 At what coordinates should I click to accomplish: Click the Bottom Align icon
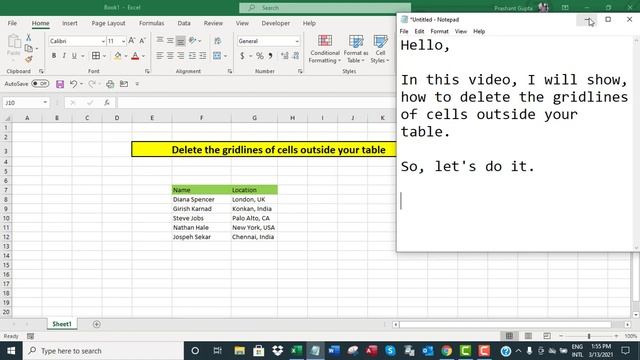pos(180,40)
